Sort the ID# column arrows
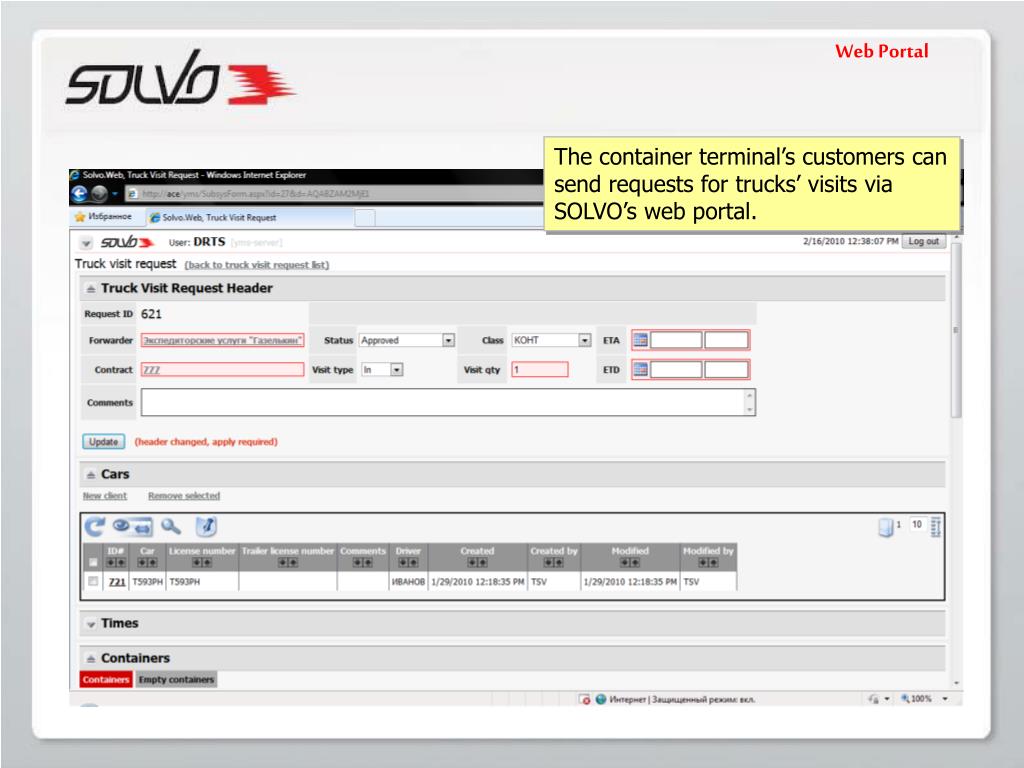Viewport: 1024px width, 768px height. click(116, 562)
